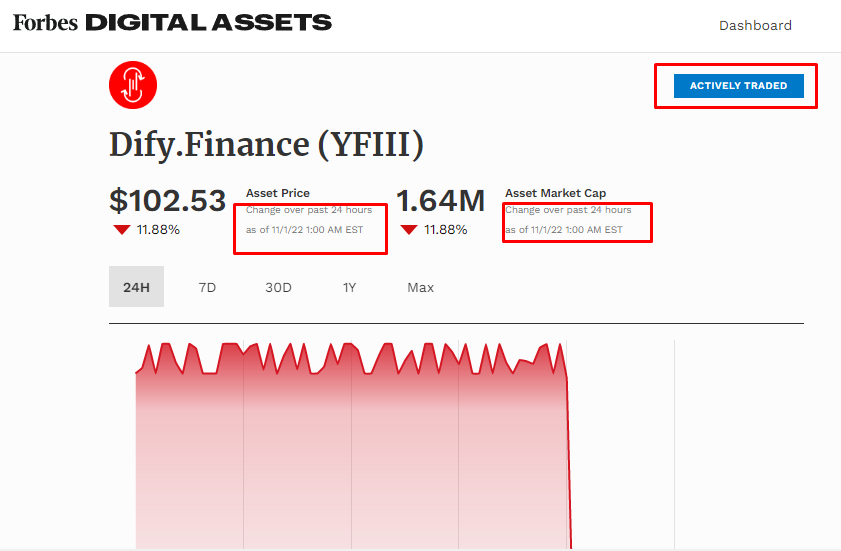Image resolution: width=841 pixels, height=551 pixels.
Task: Click the red down arrow under asset price
Action: tap(122, 230)
